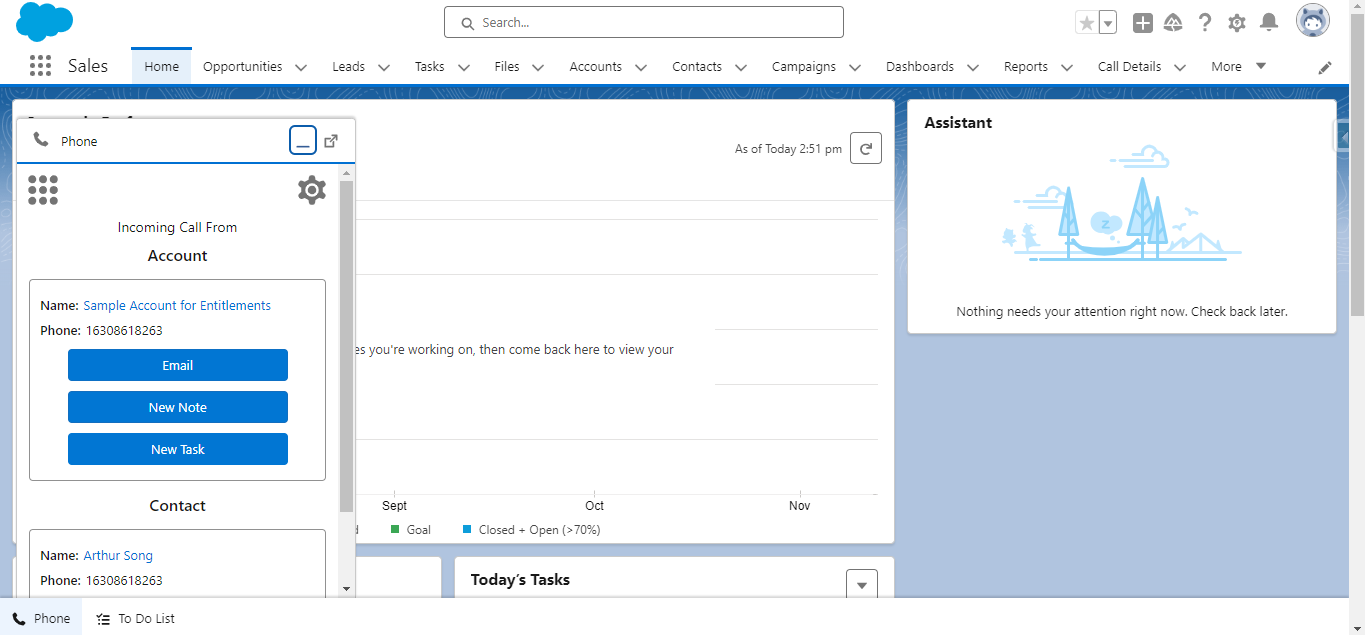Screen dimensions: 1365x635
Task: Open the dial pad in Phone panel
Action: (43, 190)
